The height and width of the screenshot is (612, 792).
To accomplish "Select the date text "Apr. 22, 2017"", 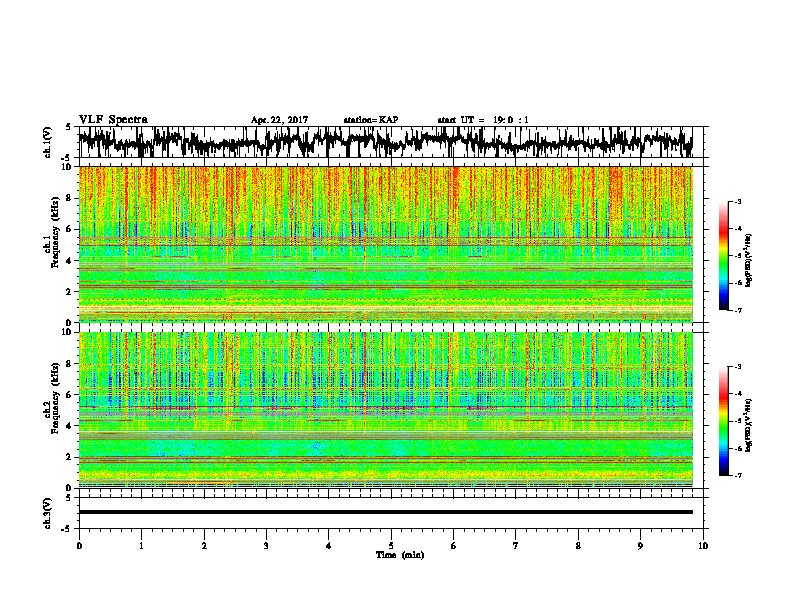I will tap(279, 120).
